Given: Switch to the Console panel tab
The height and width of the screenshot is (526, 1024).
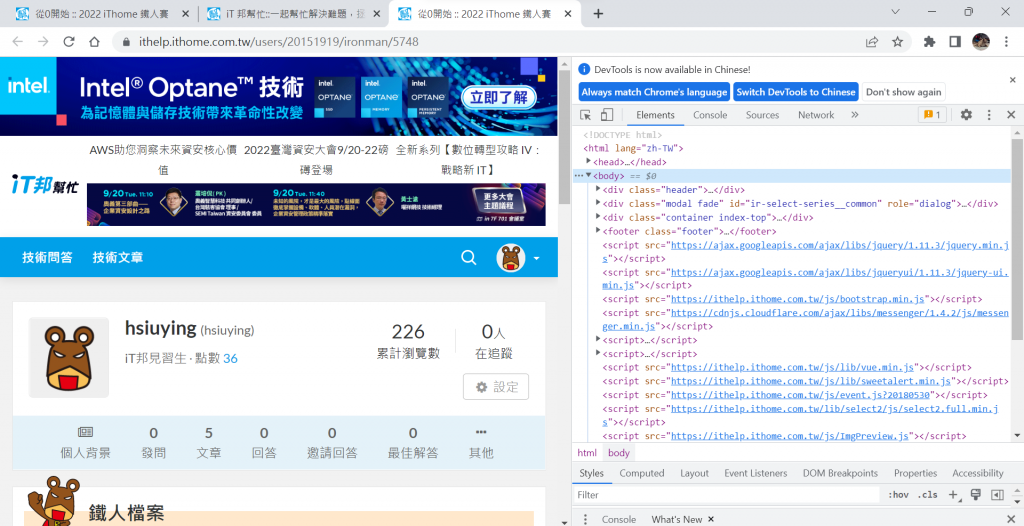Looking at the screenshot, I should click(710, 115).
